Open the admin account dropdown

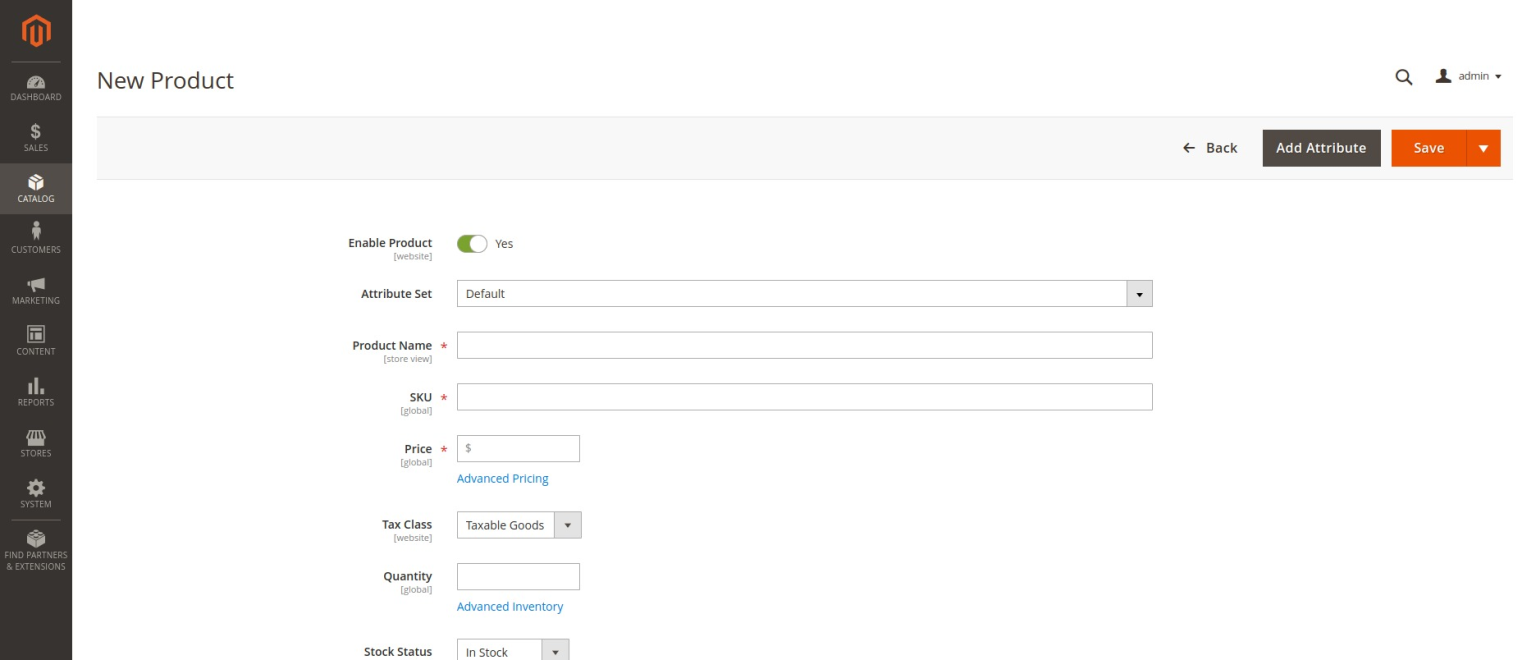point(1469,76)
